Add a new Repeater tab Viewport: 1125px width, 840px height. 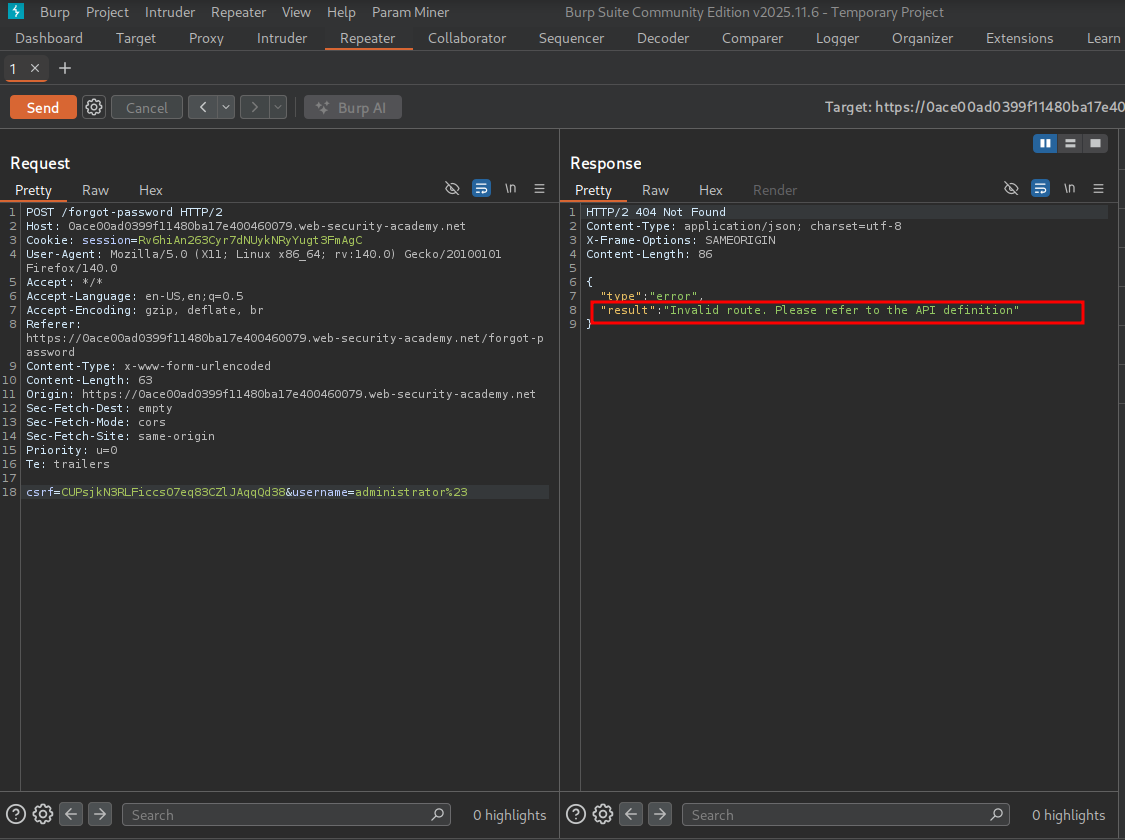click(x=65, y=68)
